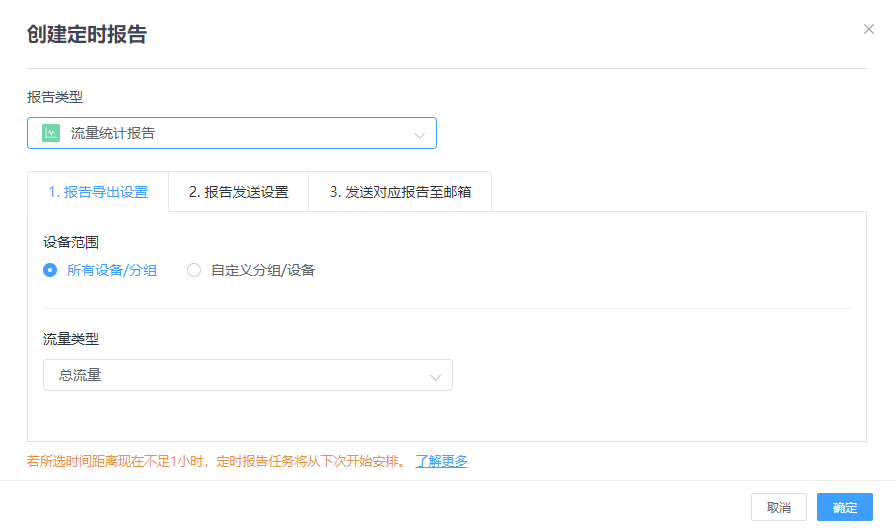This screenshot has width=896, height=530.
Task: Click the 设备范围 label text
Action: pos(71,242)
